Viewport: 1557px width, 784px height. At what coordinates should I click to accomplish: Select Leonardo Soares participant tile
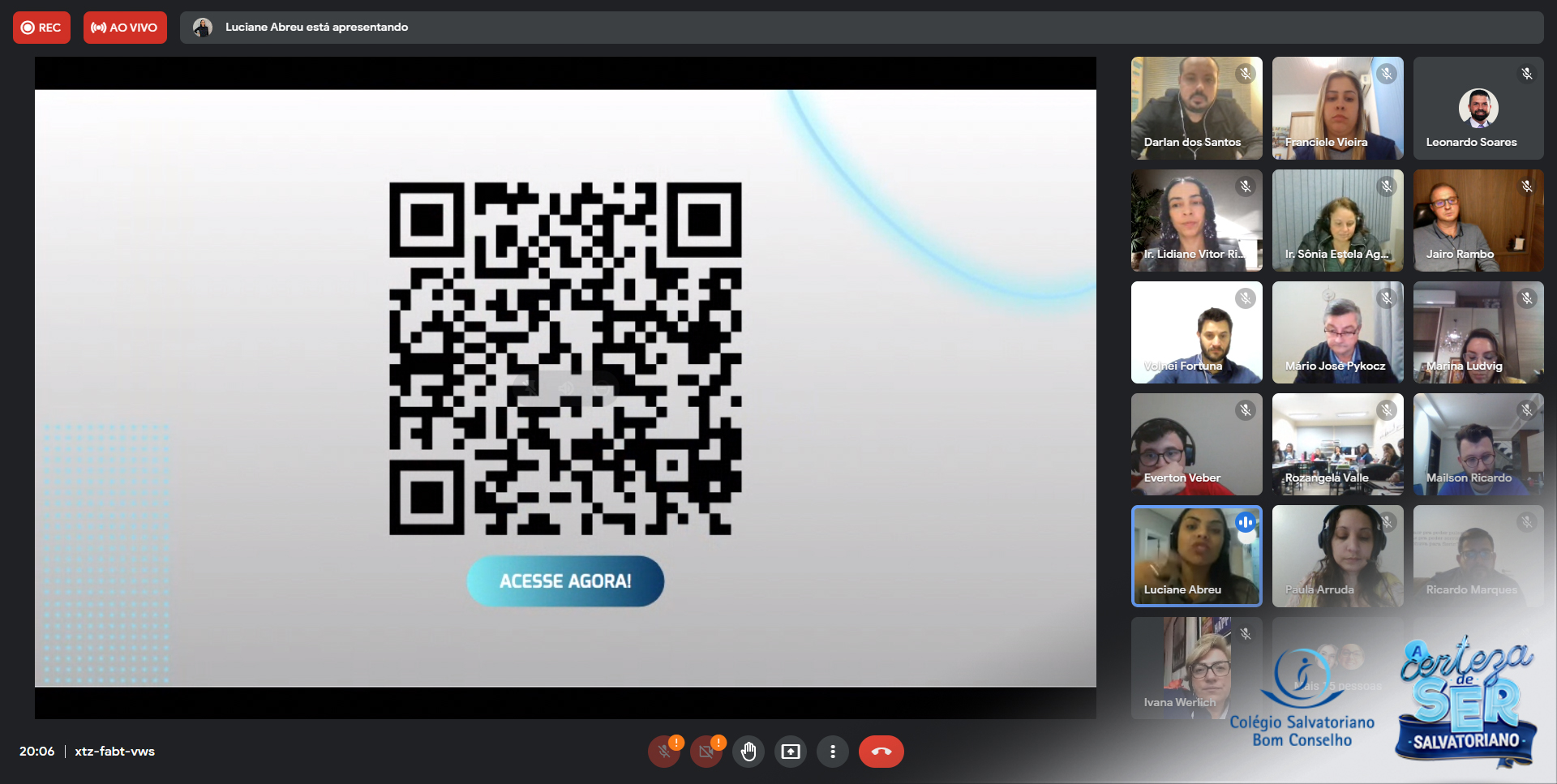coord(1478,108)
